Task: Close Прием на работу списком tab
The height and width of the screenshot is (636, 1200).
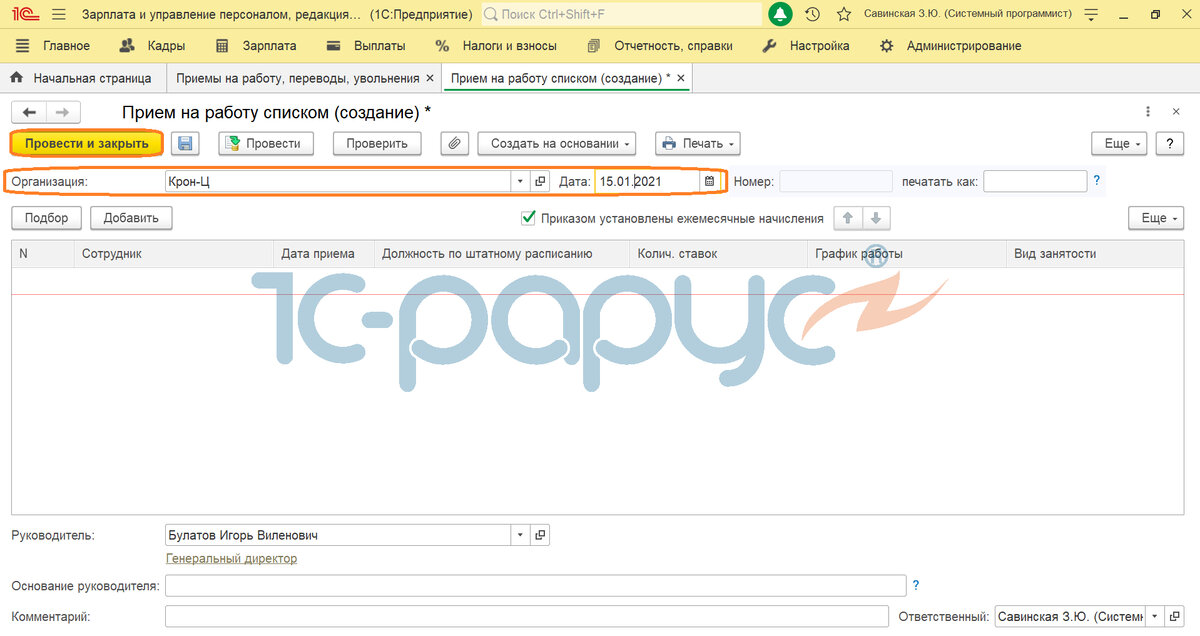Action: pyautogui.click(x=681, y=78)
